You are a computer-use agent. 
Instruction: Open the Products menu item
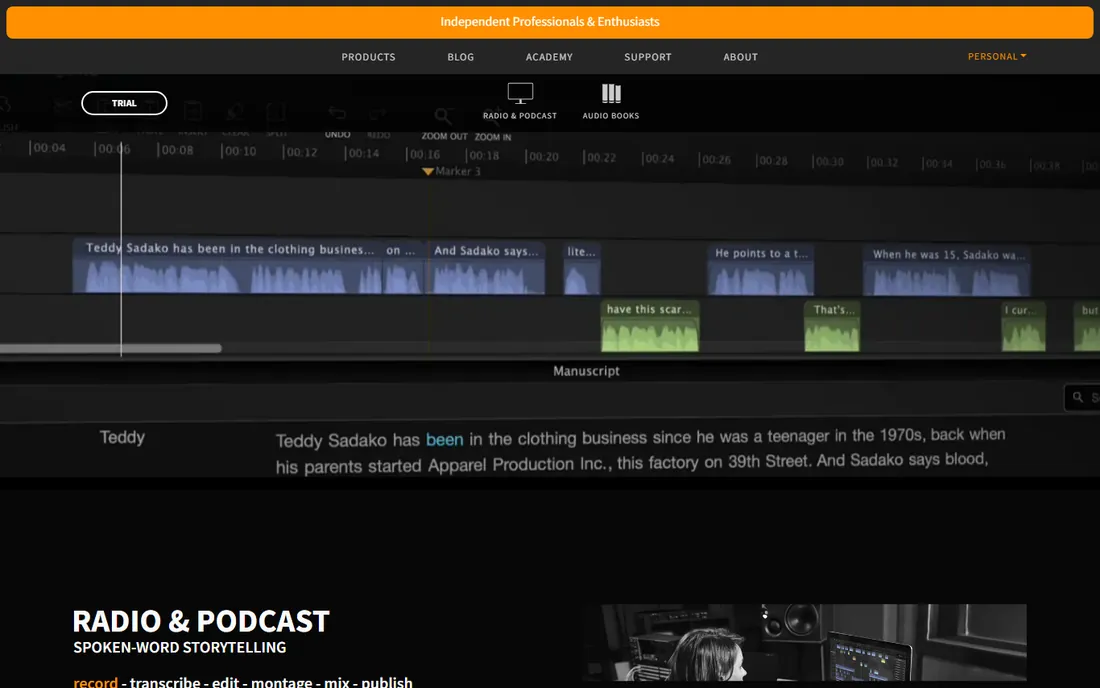click(368, 57)
